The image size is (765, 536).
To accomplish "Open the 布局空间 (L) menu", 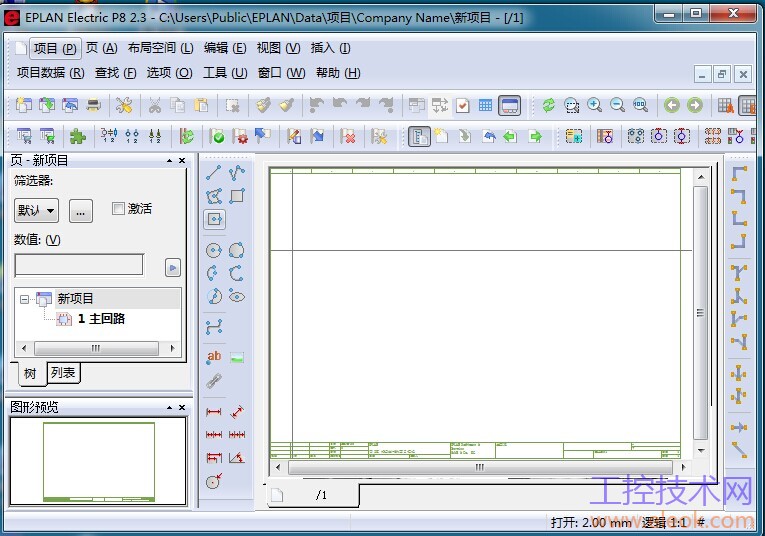I will tap(161, 48).
